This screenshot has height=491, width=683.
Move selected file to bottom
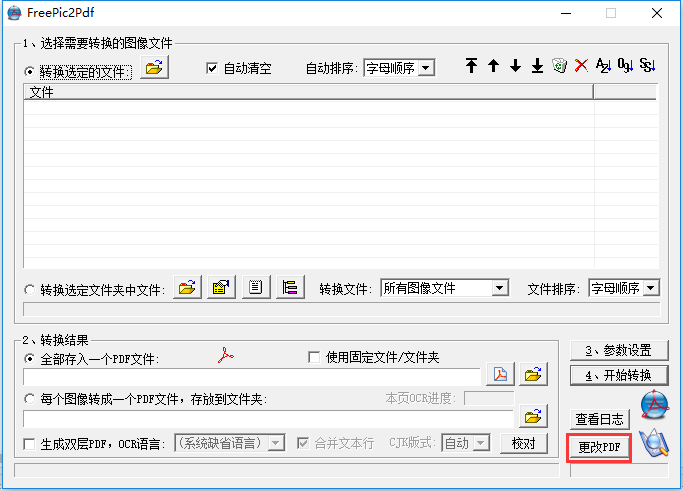[x=538, y=66]
